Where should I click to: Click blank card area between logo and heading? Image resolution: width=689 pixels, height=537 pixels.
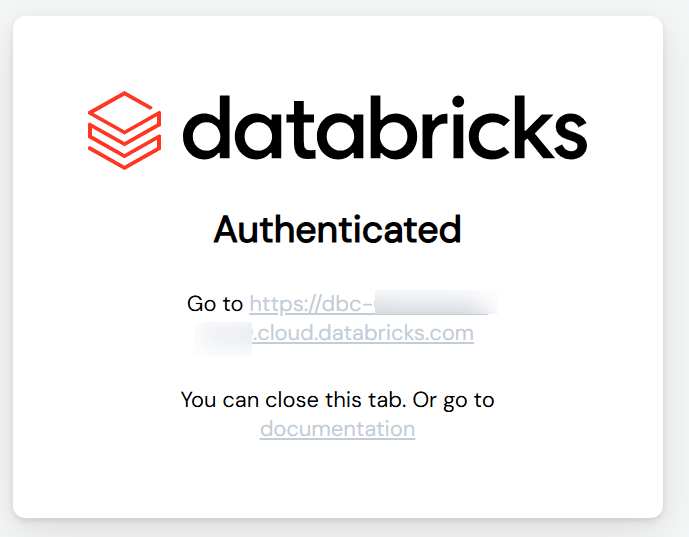tap(337, 185)
